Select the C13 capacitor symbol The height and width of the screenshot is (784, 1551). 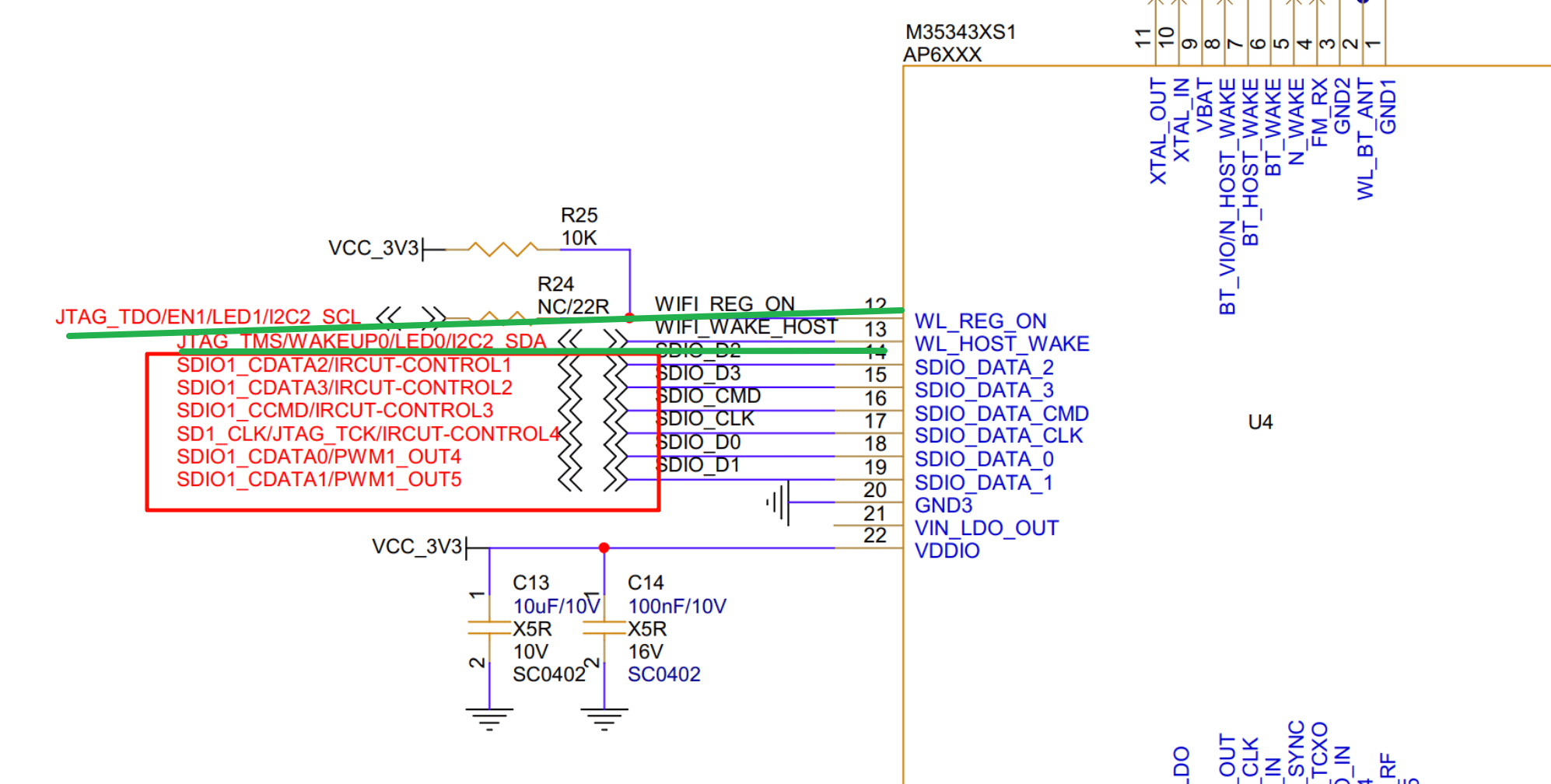click(489, 628)
